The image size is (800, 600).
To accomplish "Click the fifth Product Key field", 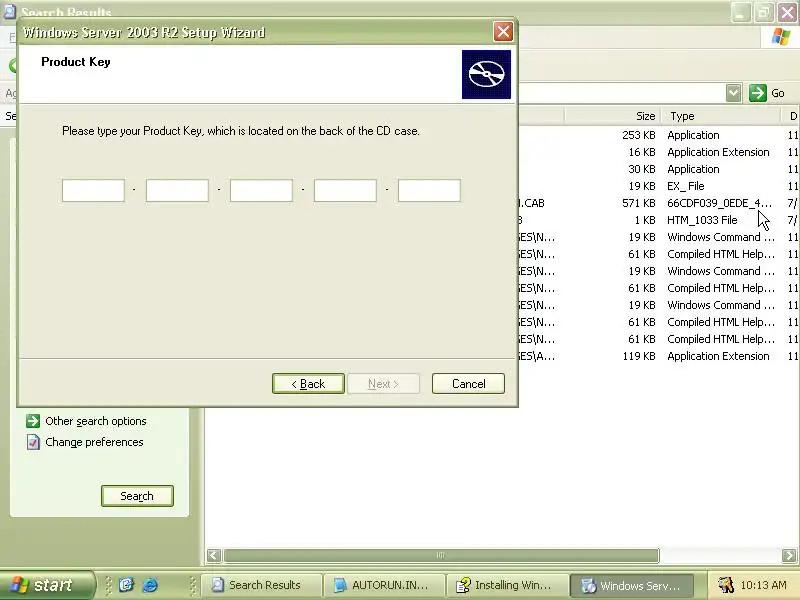I will click(429, 190).
